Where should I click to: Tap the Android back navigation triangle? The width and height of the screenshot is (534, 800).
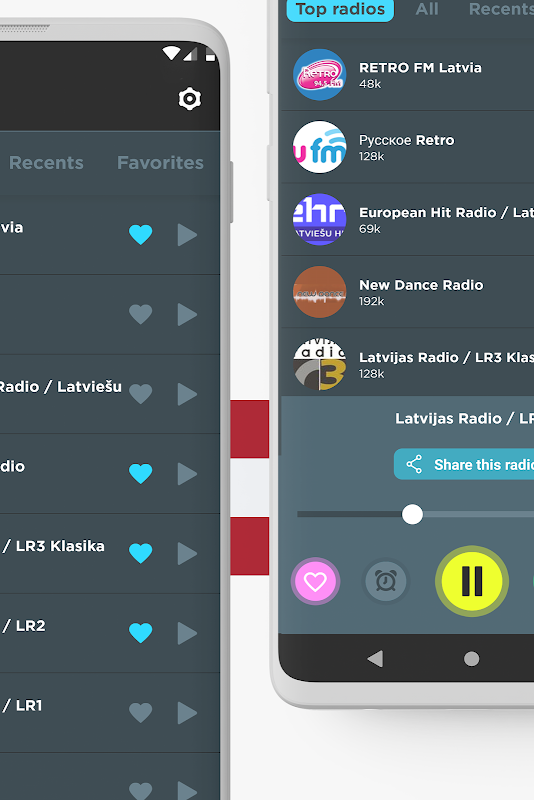click(375, 659)
